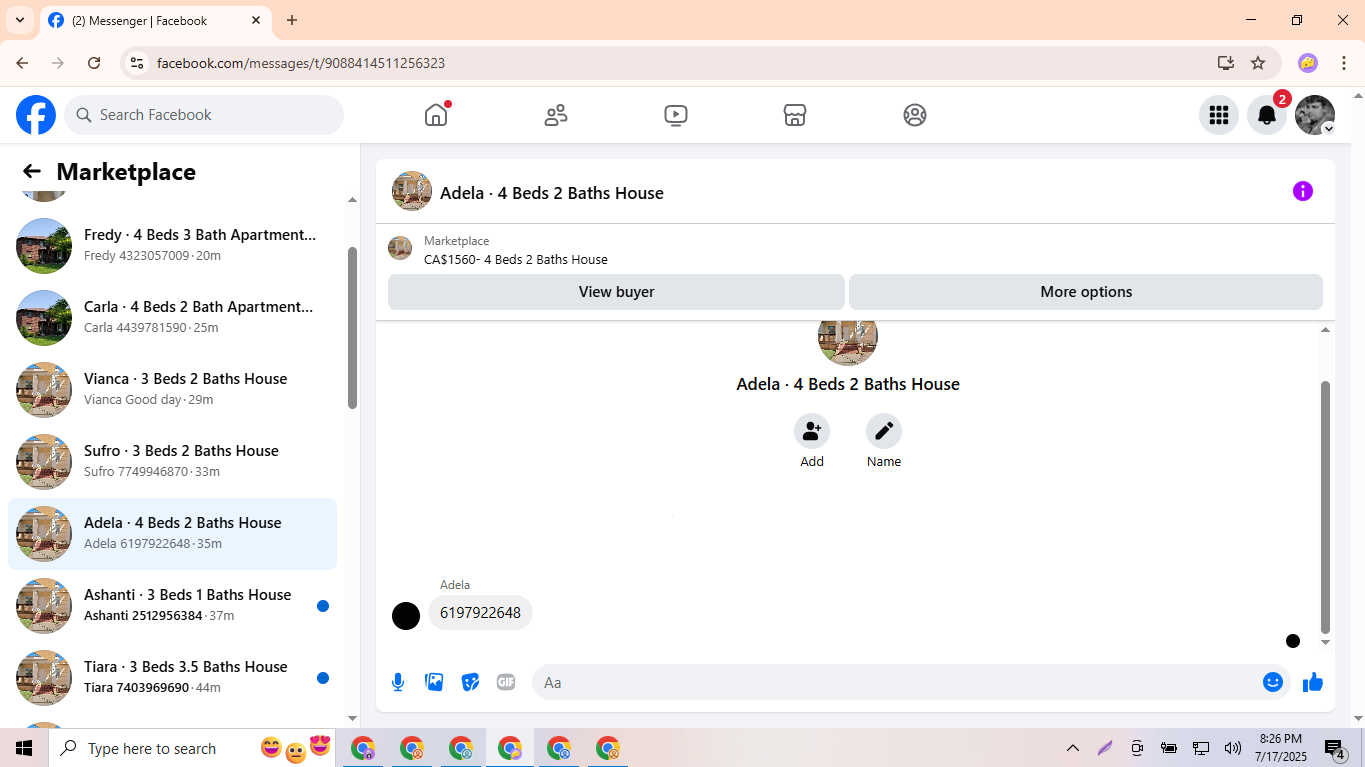Open the Groups icon in top navigation

tap(915, 115)
